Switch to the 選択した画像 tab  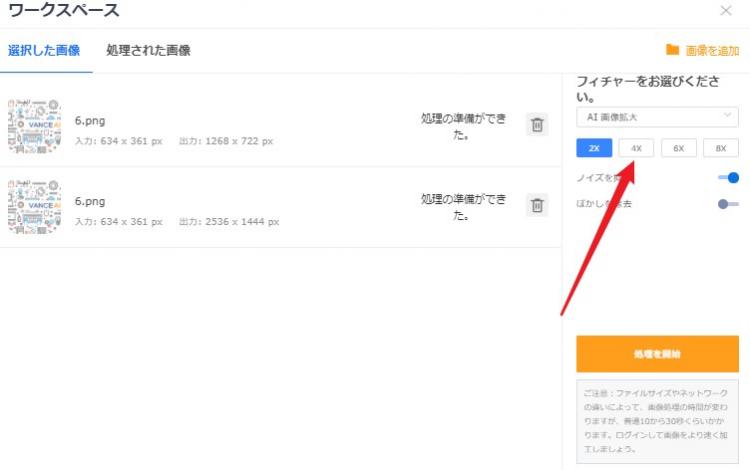(x=44, y=50)
